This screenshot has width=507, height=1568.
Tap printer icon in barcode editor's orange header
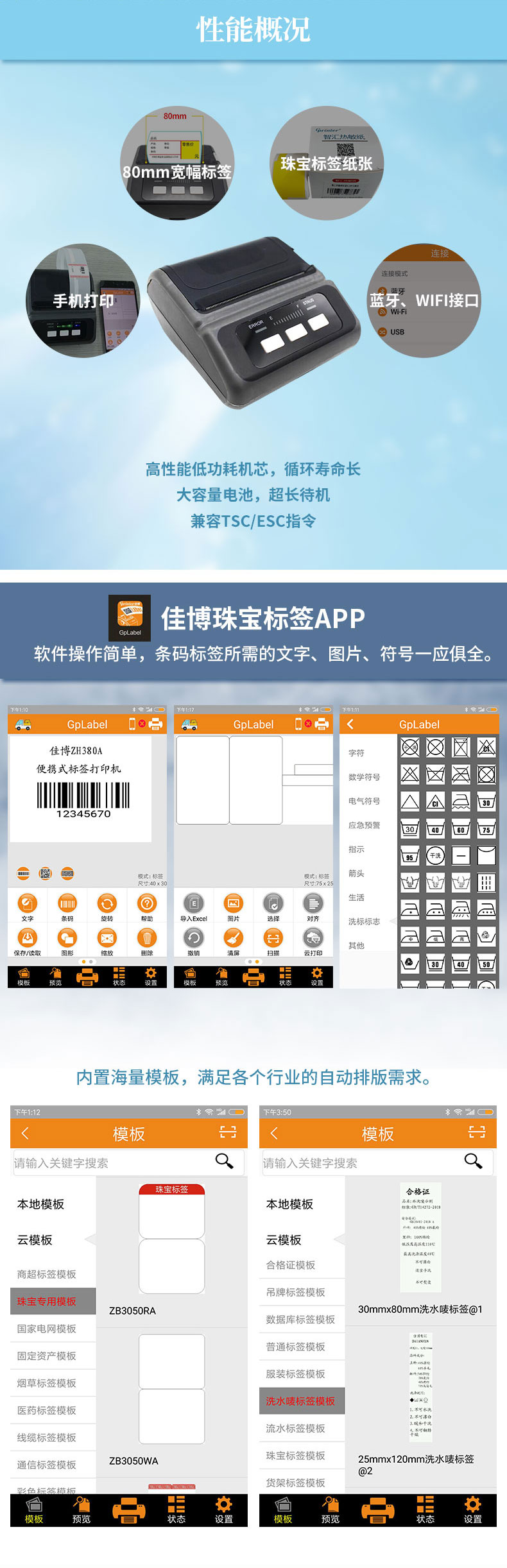coord(155,724)
